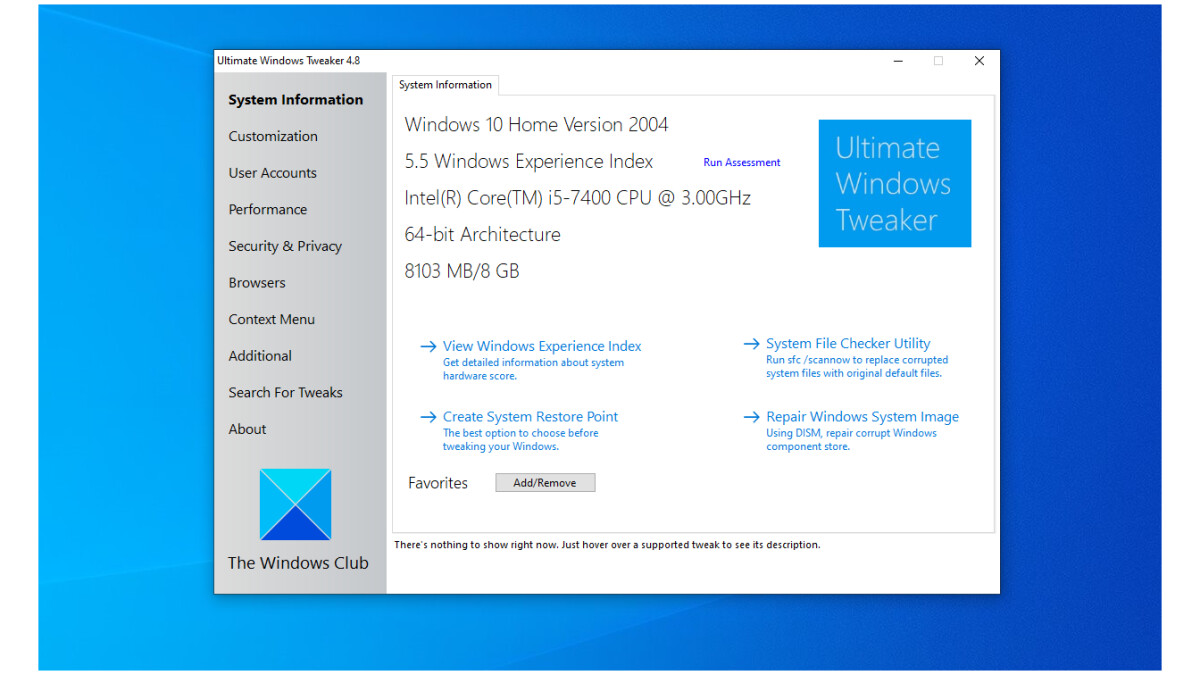
Task: Click 'The best option to choose' description
Action: (521, 440)
